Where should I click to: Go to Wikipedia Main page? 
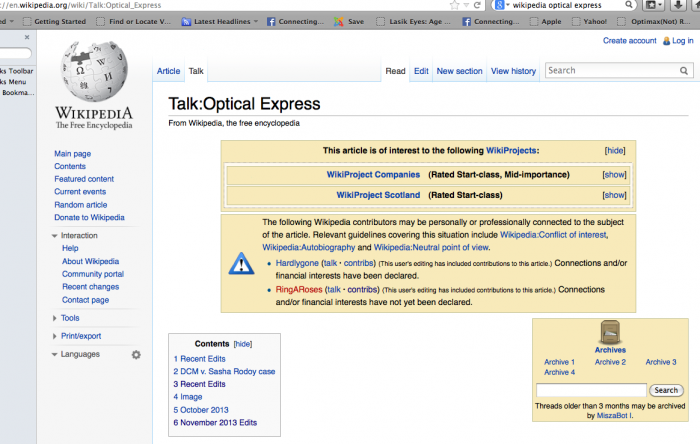coord(72,154)
